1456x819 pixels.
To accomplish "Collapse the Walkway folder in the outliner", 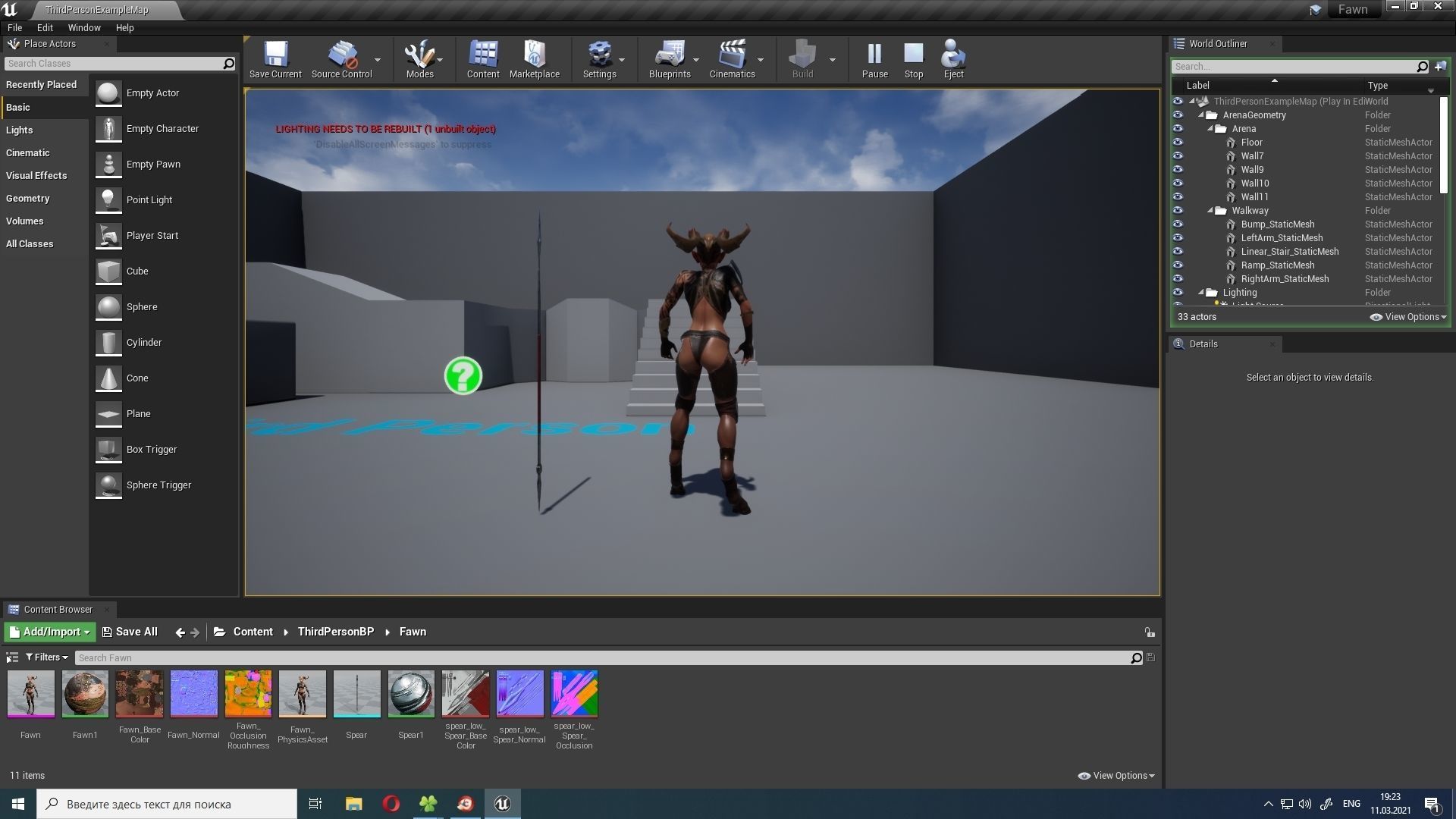I will [x=1210, y=211].
